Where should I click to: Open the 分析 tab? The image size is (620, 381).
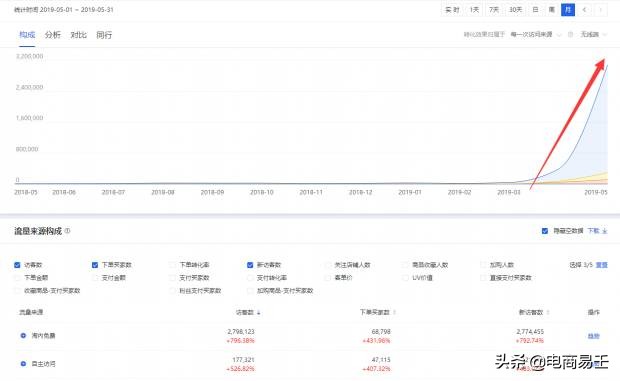pos(53,35)
